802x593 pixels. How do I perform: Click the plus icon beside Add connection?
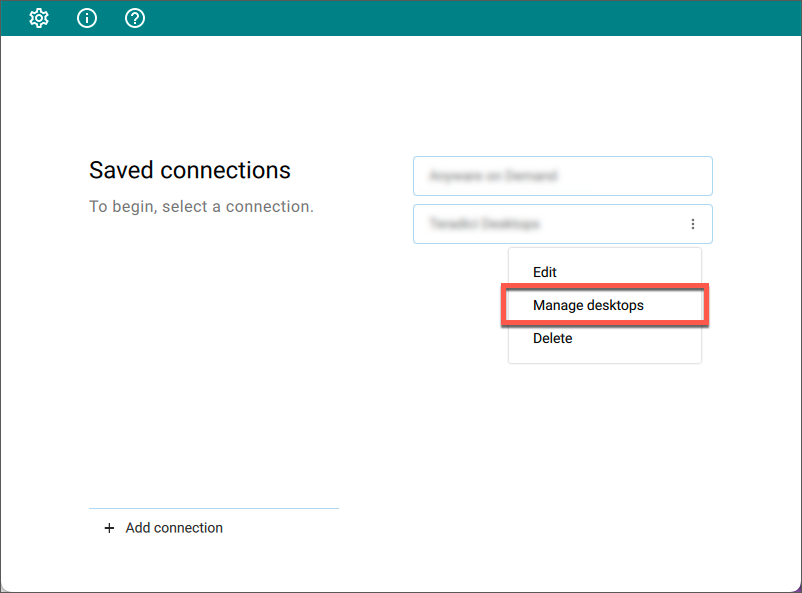coord(109,528)
